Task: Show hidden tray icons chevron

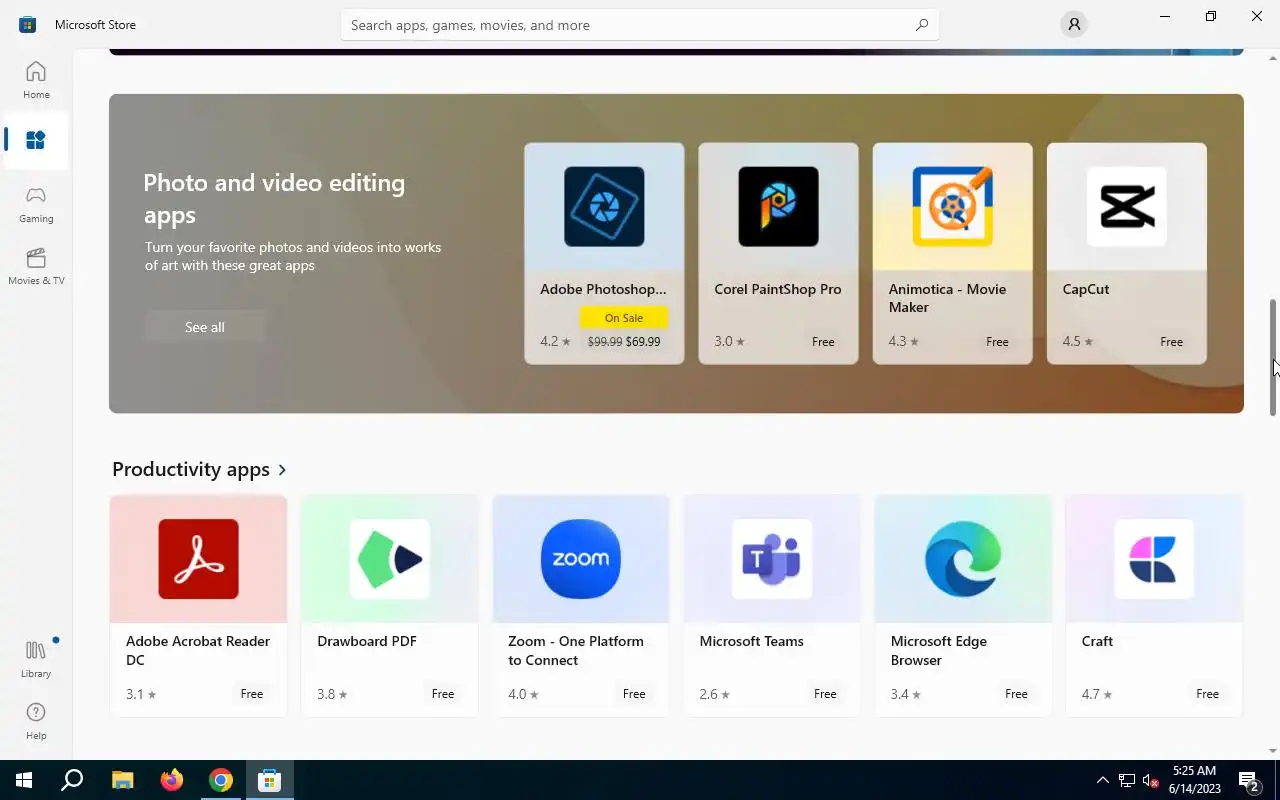Action: pos(1103,780)
